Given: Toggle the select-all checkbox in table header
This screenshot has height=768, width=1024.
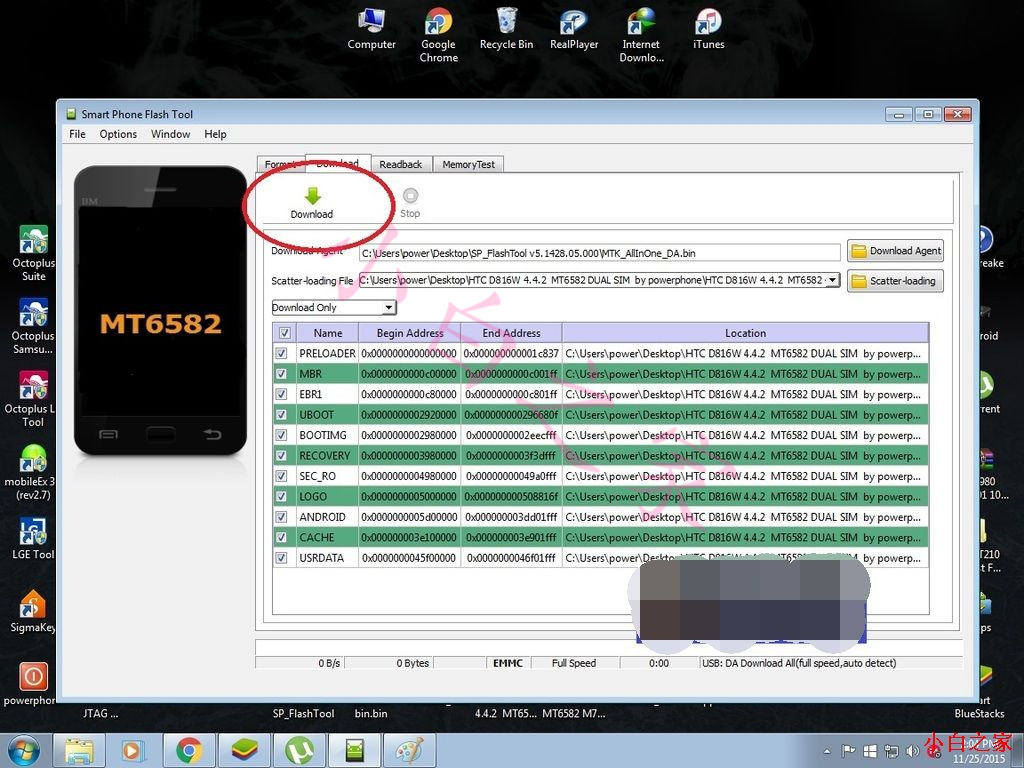Looking at the screenshot, I should tap(285, 333).
